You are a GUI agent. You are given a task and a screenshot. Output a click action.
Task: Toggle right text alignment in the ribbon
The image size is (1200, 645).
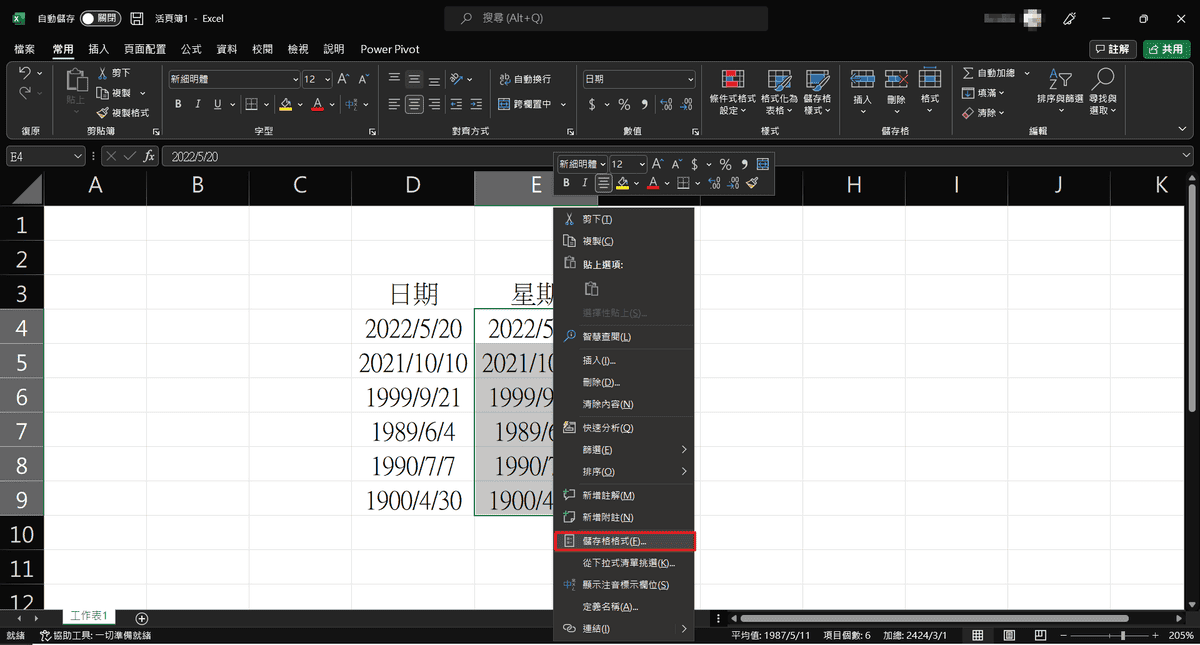433,104
